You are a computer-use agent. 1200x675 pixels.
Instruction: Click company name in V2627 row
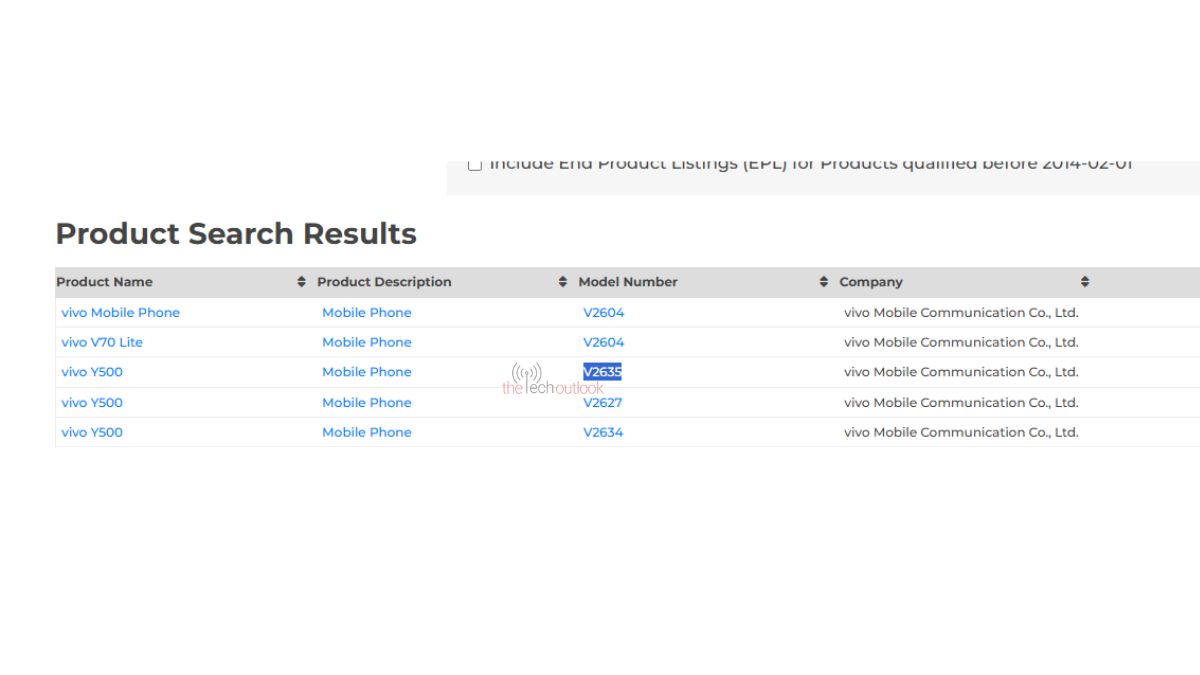click(961, 402)
